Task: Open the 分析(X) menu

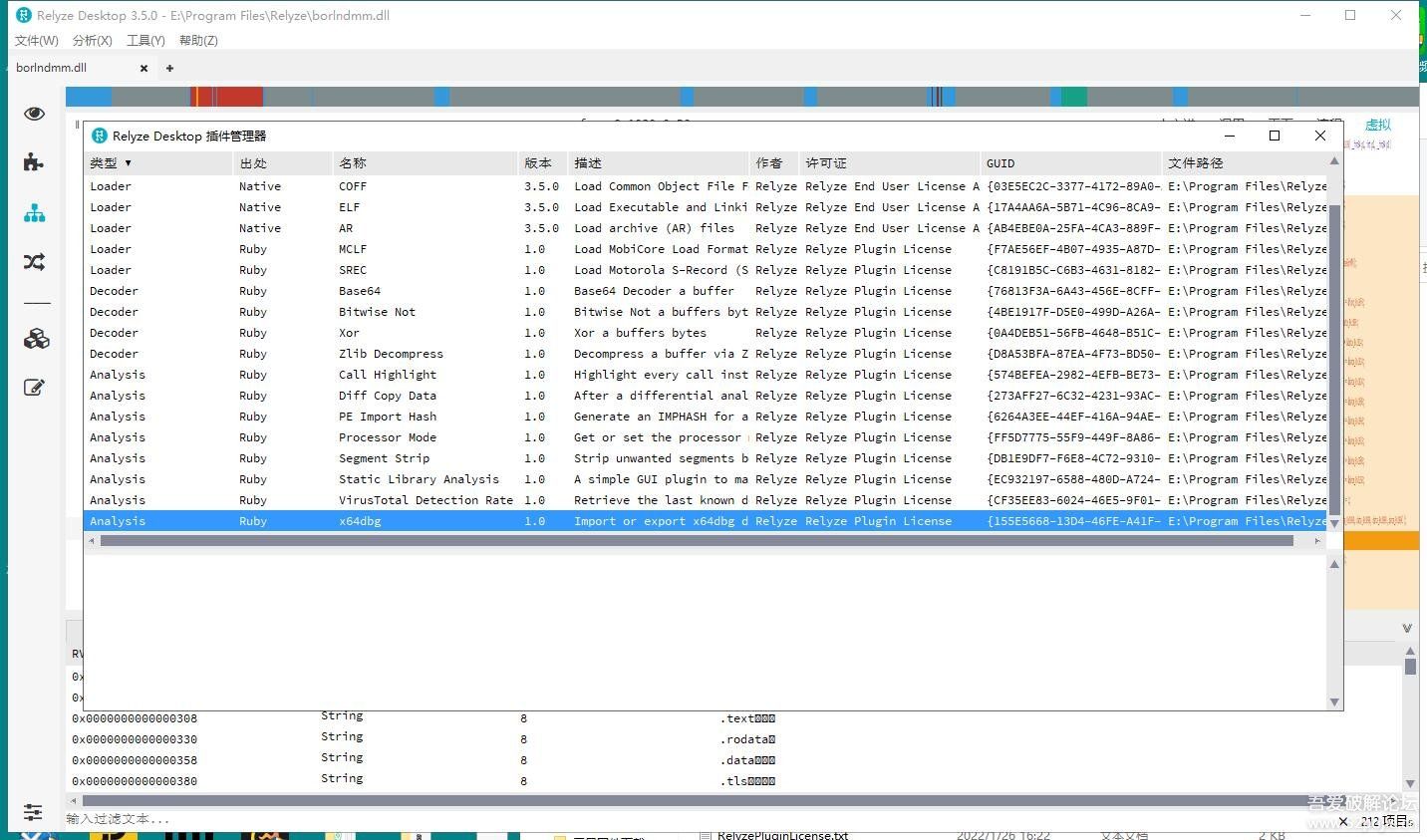Action: pos(93,41)
